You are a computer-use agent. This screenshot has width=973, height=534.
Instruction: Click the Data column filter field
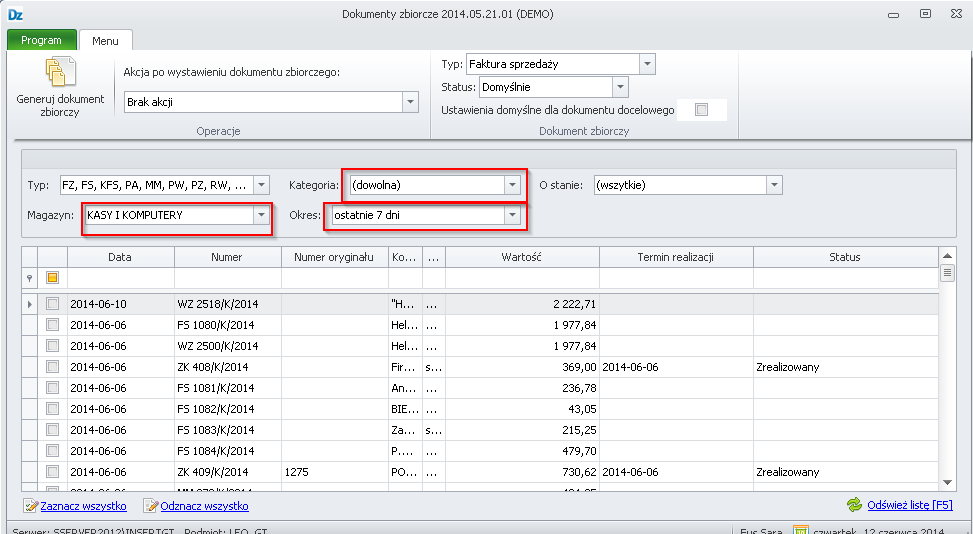click(x=120, y=278)
